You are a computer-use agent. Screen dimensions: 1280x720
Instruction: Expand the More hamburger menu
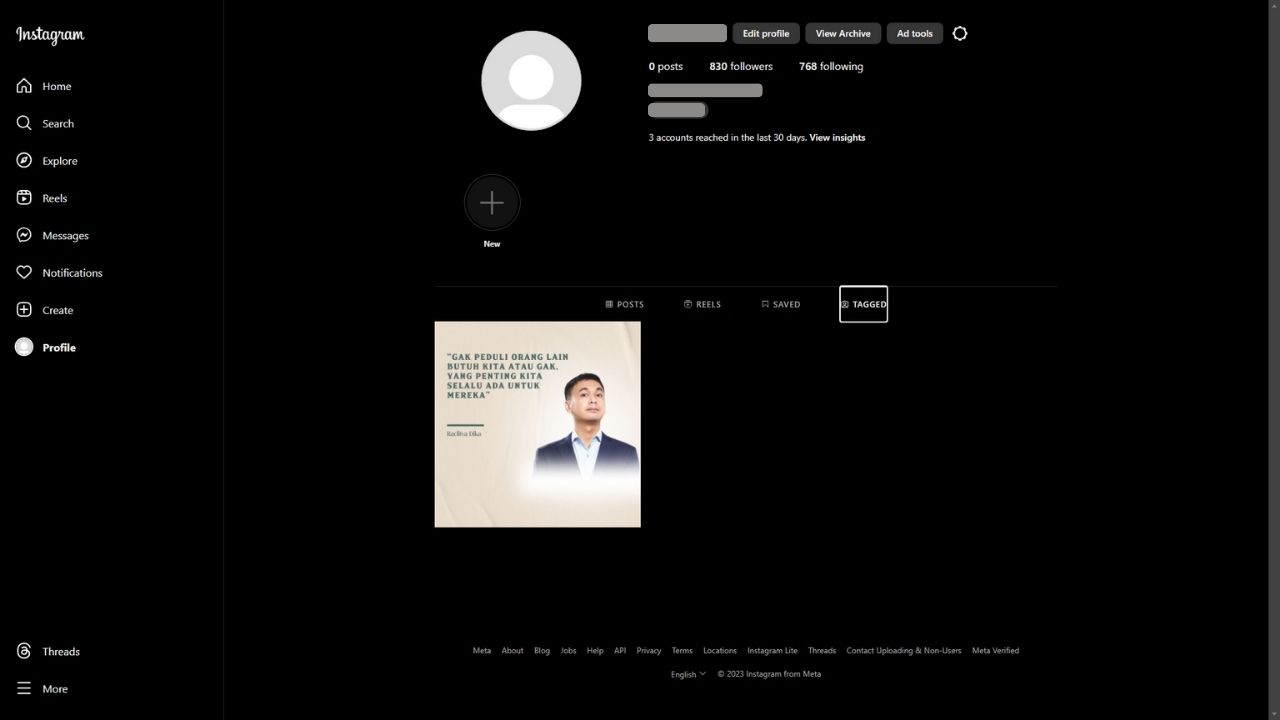tap(24, 689)
